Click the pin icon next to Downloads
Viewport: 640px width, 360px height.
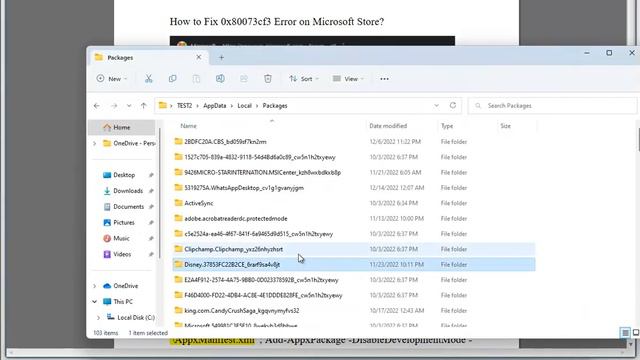click(151, 191)
